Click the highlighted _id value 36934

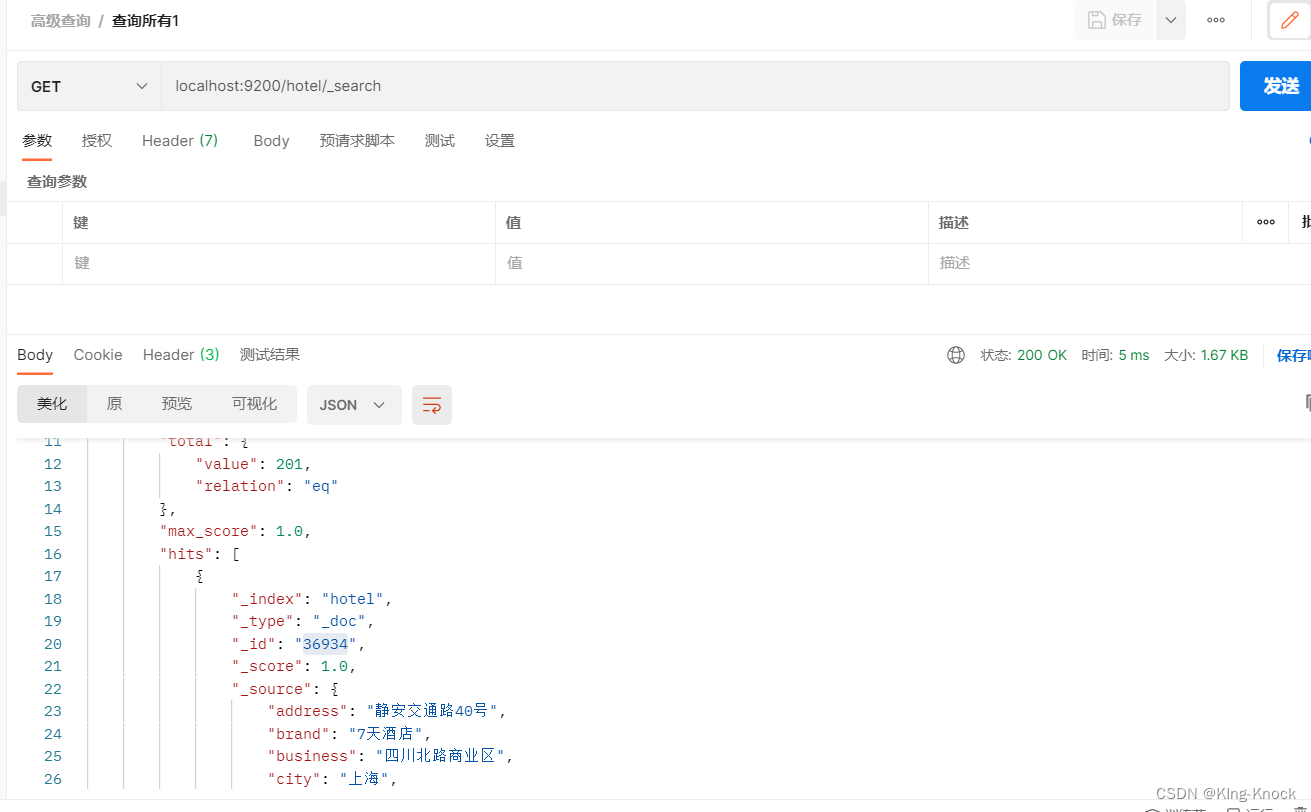pos(325,644)
